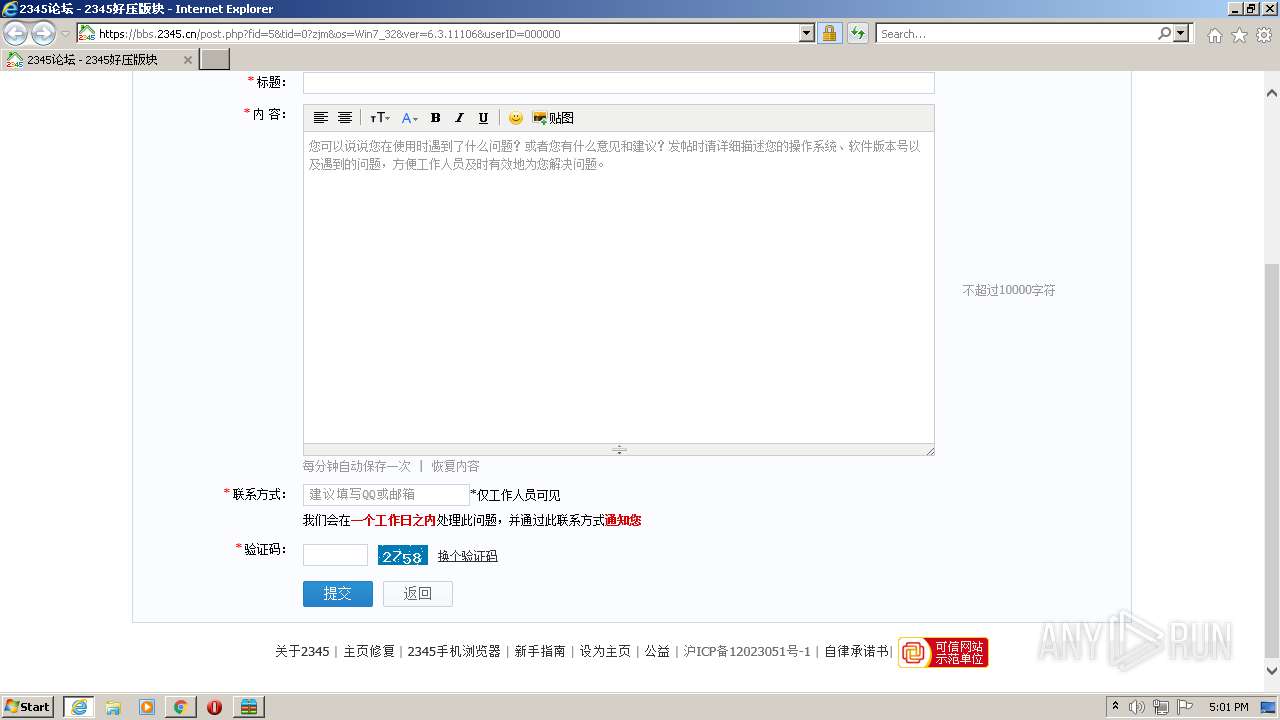Insert emoticon with smiley icon
Screen dimensions: 1280x720
coord(516,118)
